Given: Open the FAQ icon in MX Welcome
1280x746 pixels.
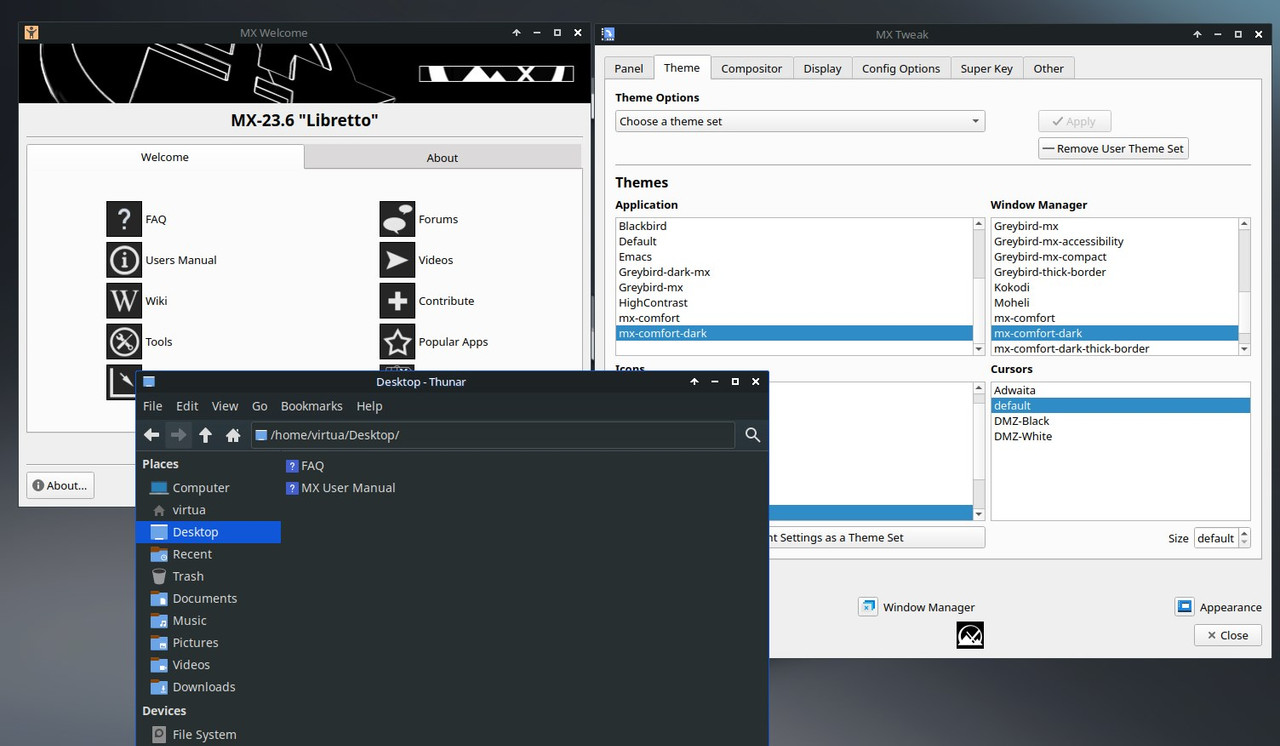Looking at the screenshot, I should point(124,219).
